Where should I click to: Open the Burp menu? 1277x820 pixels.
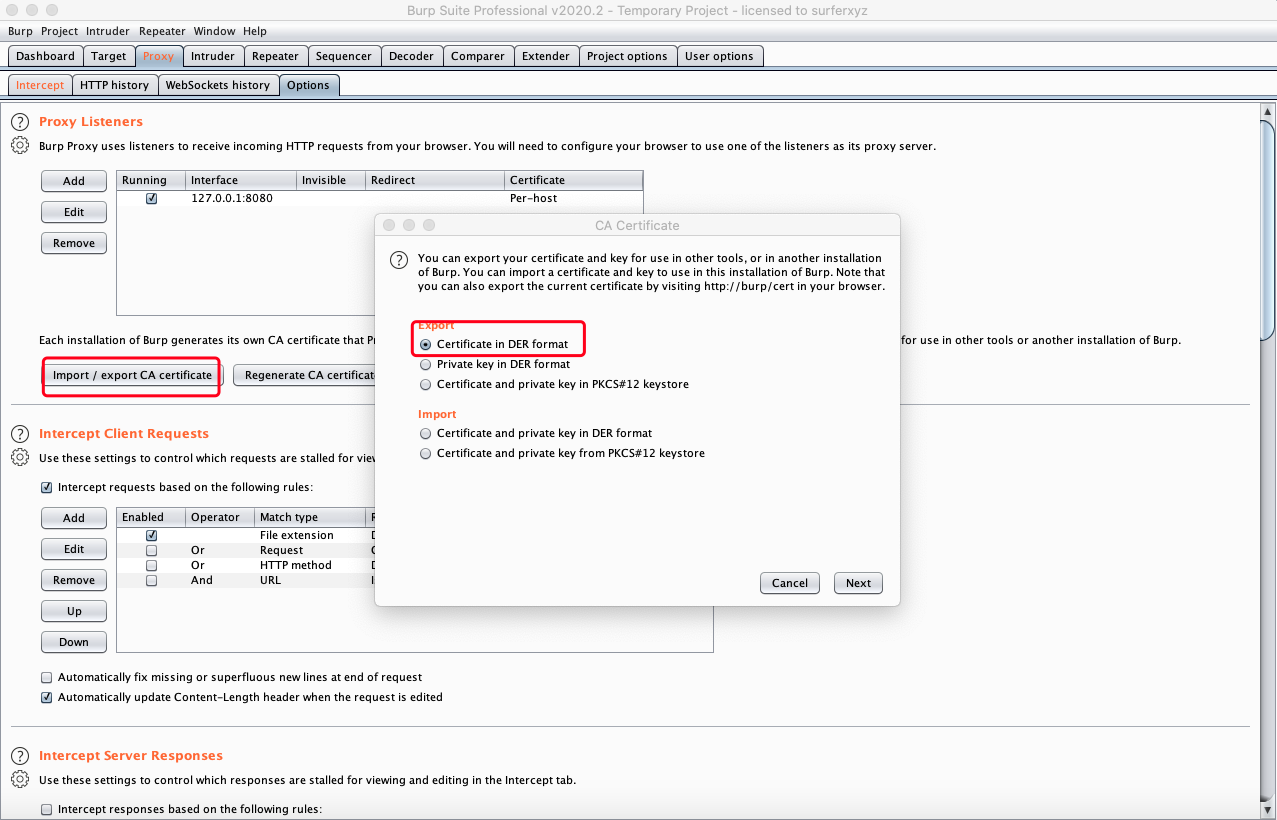point(20,31)
